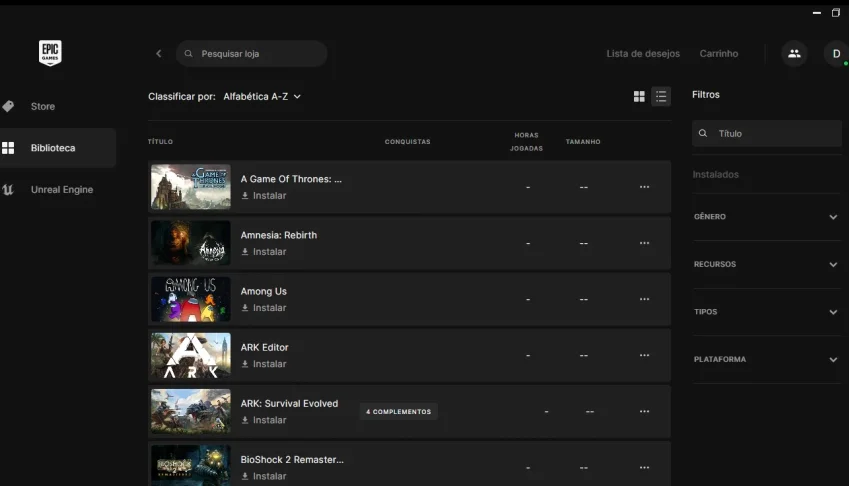This screenshot has height=486, width=849.
Task: Open the Alfabética A-Z sort dropdown
Action: [262, 96]
